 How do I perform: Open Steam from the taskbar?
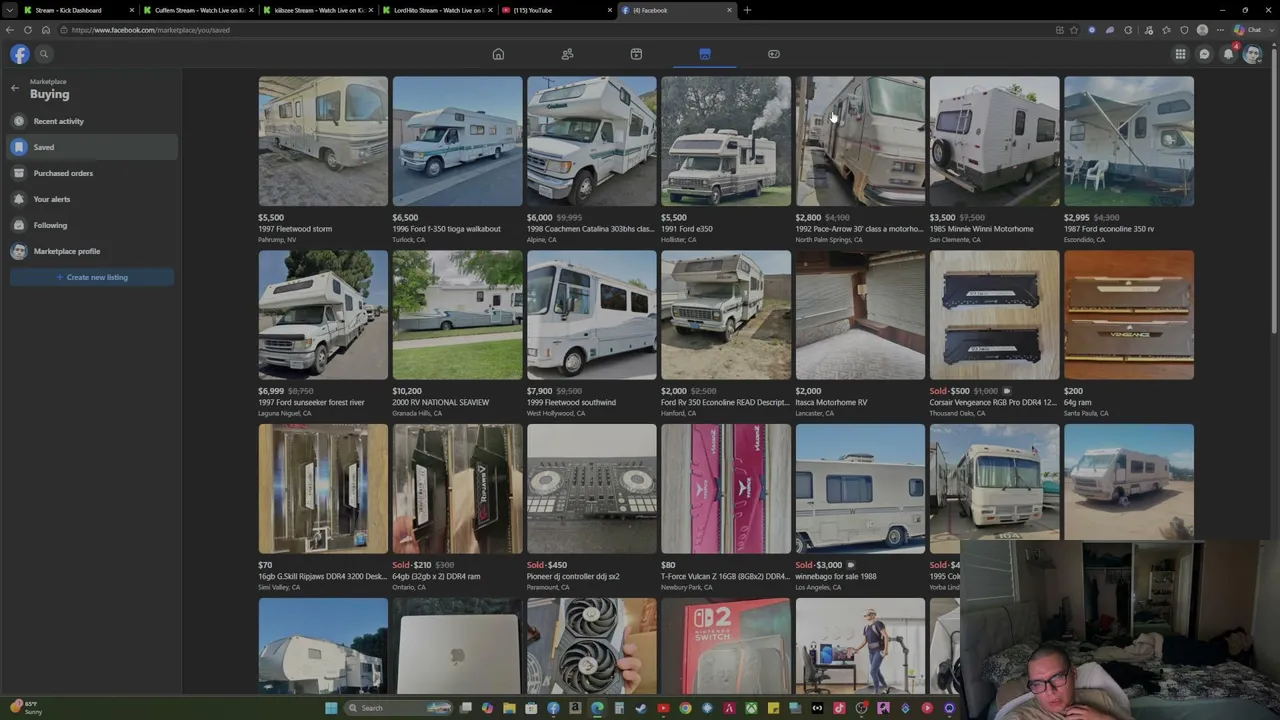641,708
